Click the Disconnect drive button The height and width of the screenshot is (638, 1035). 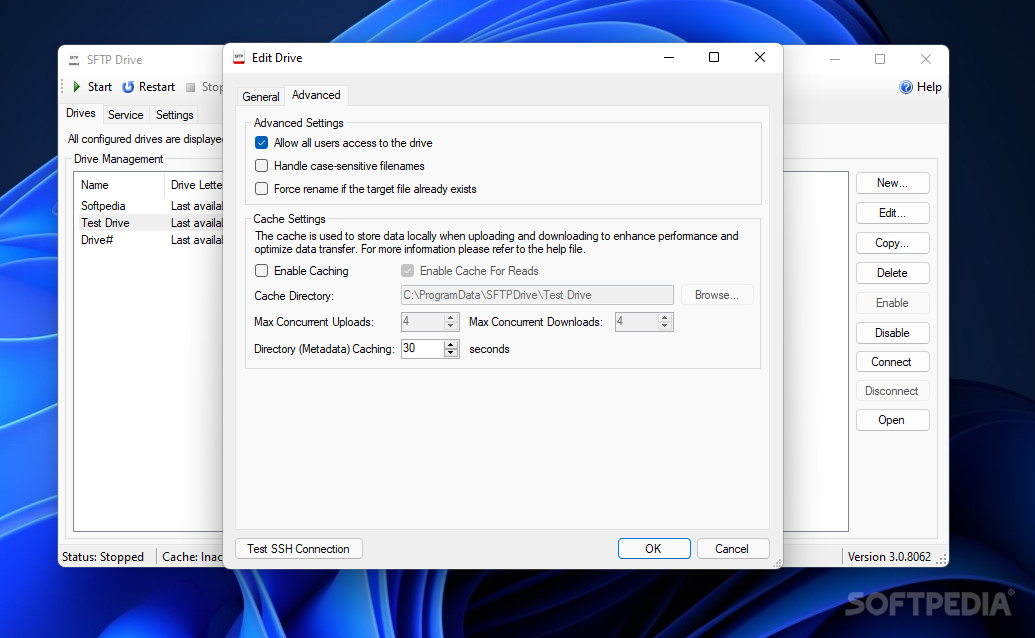pyautogui.click(x=892, y=391)
